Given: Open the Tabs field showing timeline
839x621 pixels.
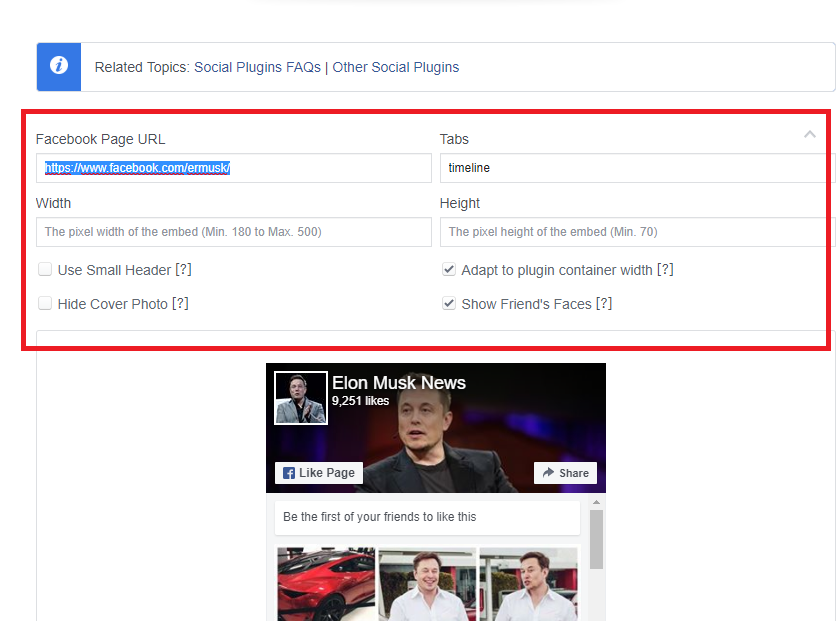Looking at the screenshot, I should [634, 167].
